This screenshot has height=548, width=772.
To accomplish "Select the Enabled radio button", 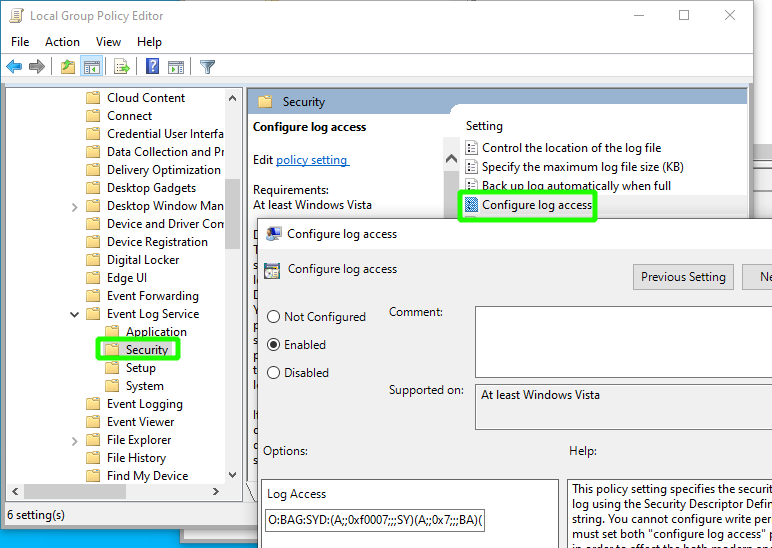I will (x=273, y=345).
